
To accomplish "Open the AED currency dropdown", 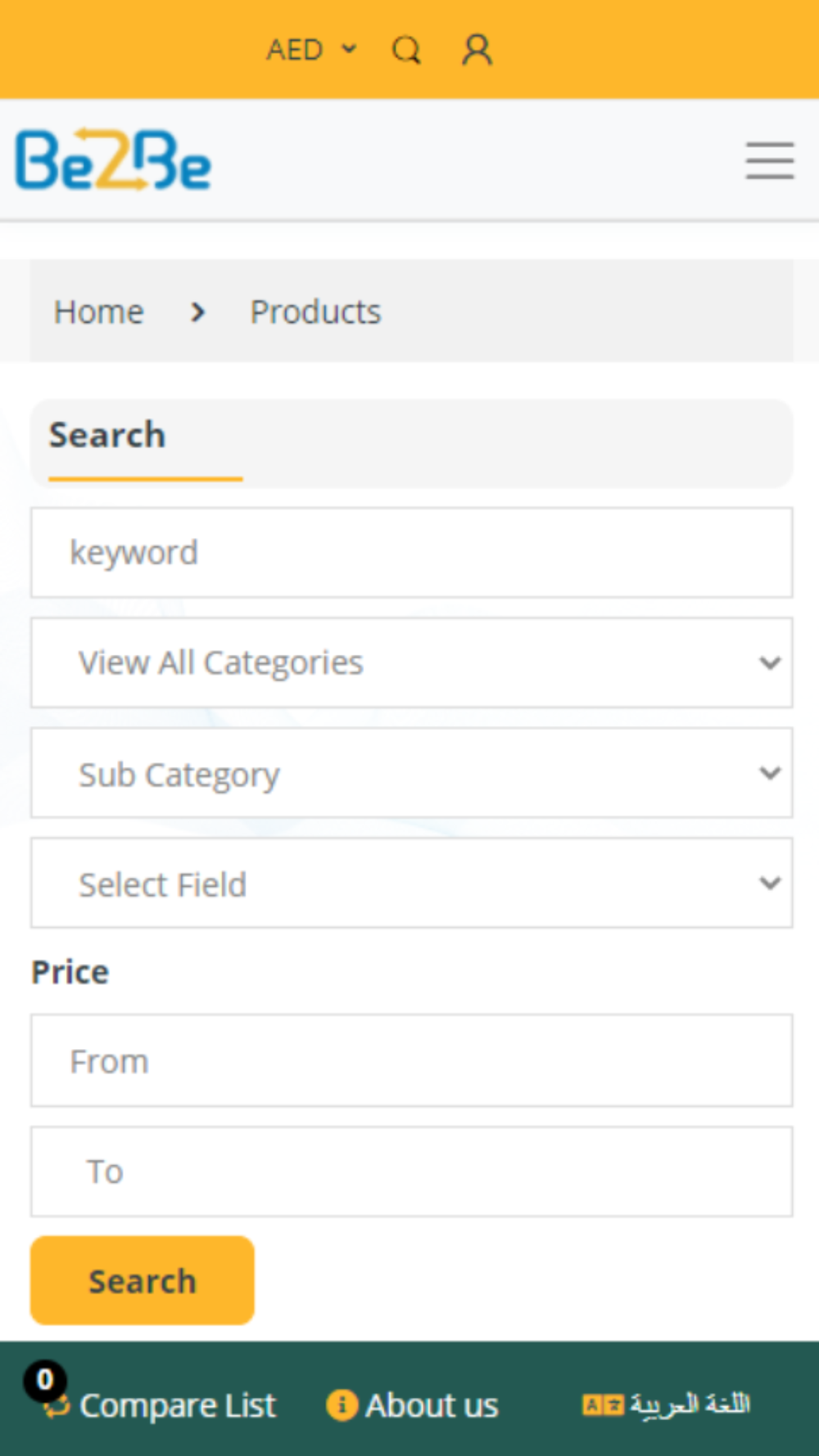I will point(311,50).
